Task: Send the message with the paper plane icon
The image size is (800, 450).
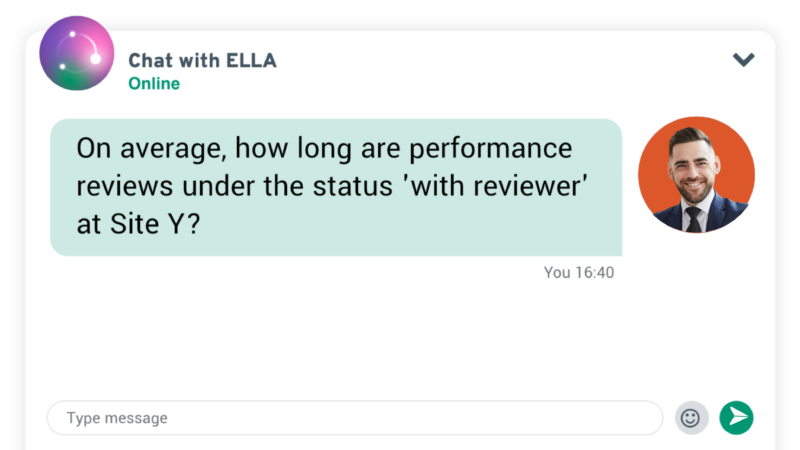Action: tap(736, 418)
